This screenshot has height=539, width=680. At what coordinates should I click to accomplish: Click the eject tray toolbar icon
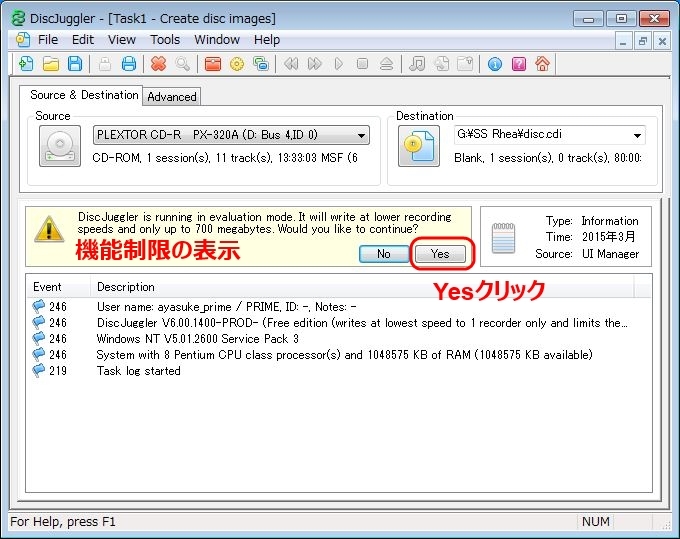386,64
